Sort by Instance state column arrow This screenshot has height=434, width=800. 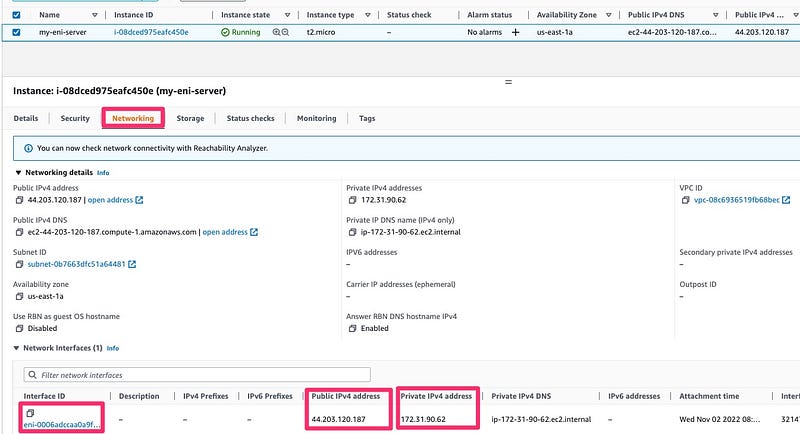coord(287,15)
